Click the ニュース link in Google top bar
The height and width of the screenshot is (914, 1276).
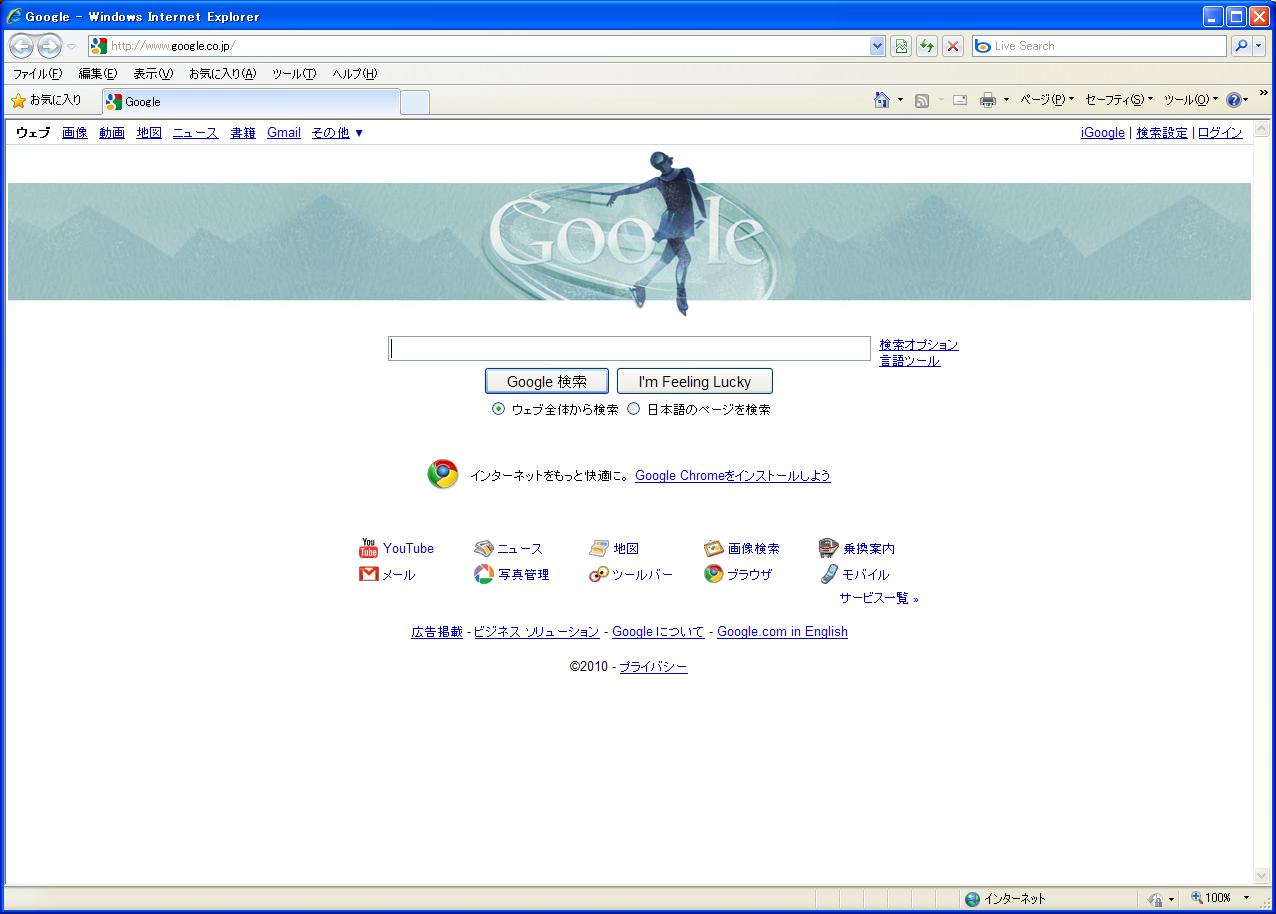(195, 133)
